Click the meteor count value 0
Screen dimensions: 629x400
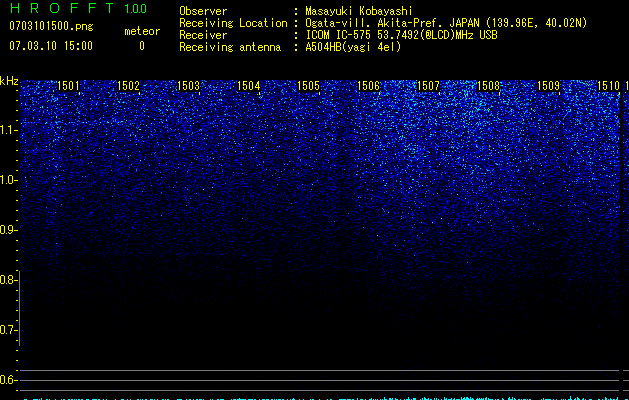point(142,46)
